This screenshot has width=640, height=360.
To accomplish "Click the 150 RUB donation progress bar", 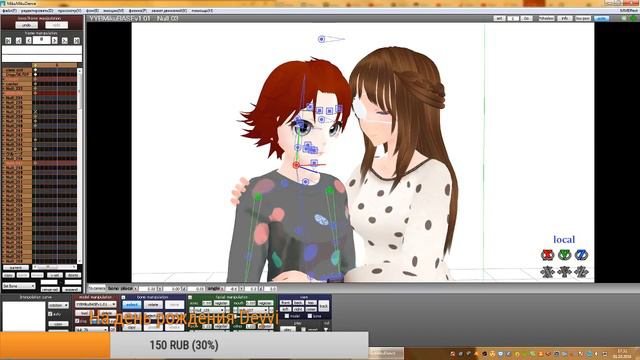I will [x=184, y=345].
